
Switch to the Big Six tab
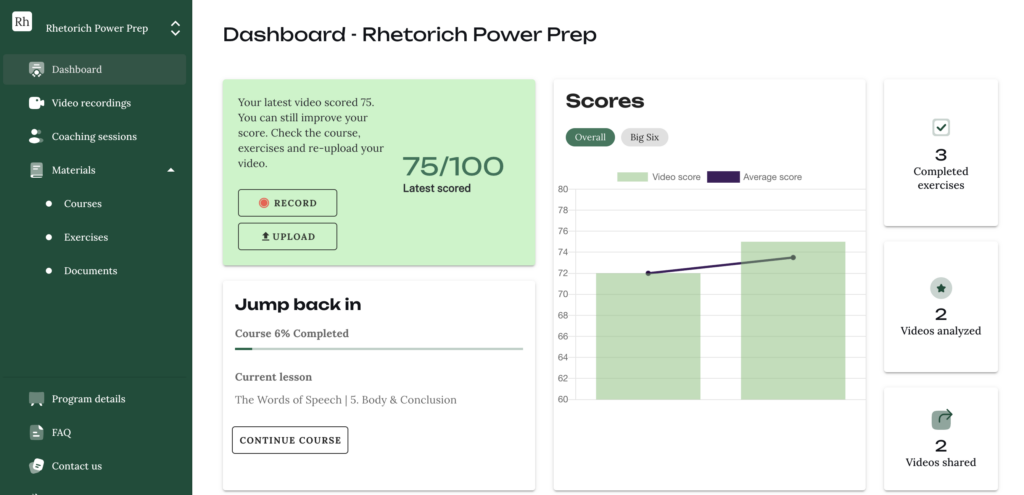(644, 137)
